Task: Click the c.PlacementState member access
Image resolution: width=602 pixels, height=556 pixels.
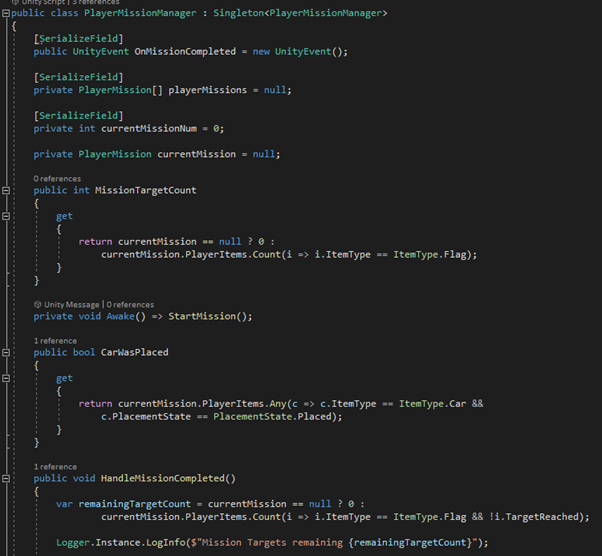Action: tap(146, 416)
